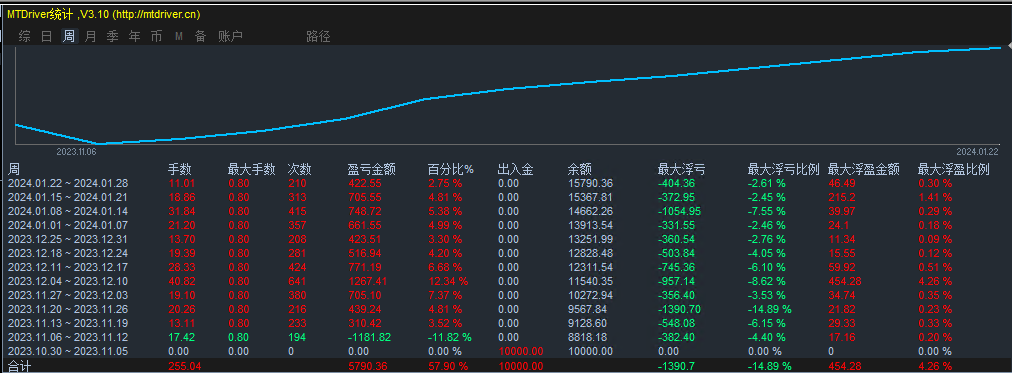
Task: Click the loss amount -1181.82
Action: pos(369,337)
